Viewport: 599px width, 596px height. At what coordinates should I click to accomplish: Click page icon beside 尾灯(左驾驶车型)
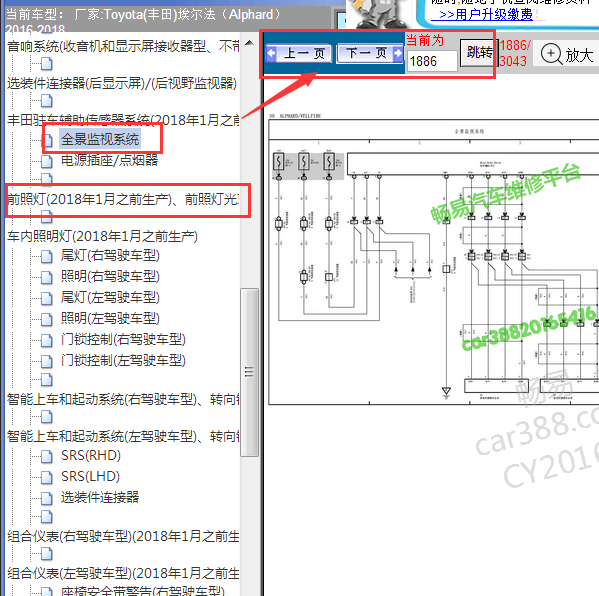point(47,298)
